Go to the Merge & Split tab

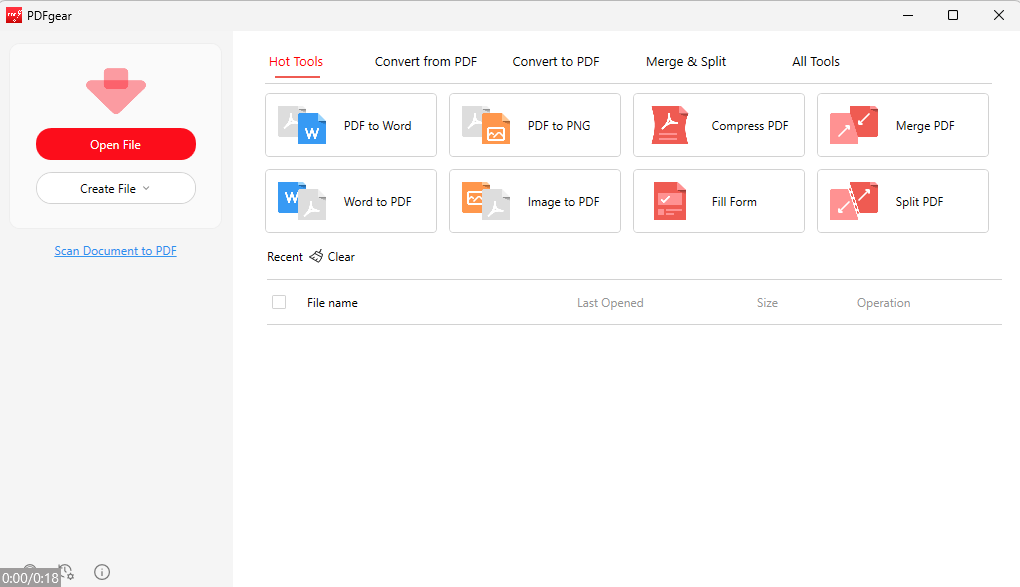pyautogui.click(x=686, y=62)
